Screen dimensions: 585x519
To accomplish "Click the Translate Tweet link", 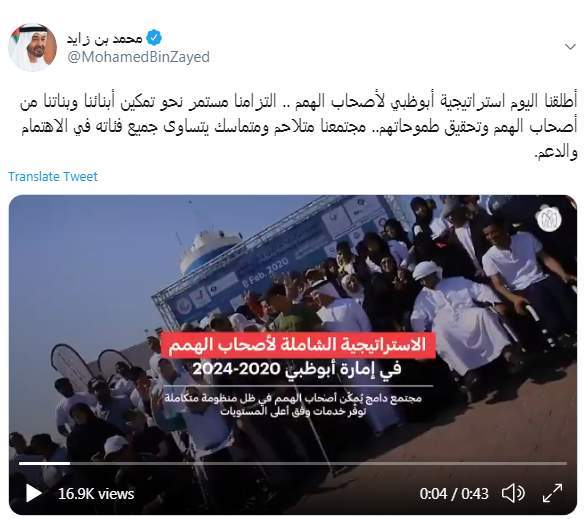I will coord(53,176).
